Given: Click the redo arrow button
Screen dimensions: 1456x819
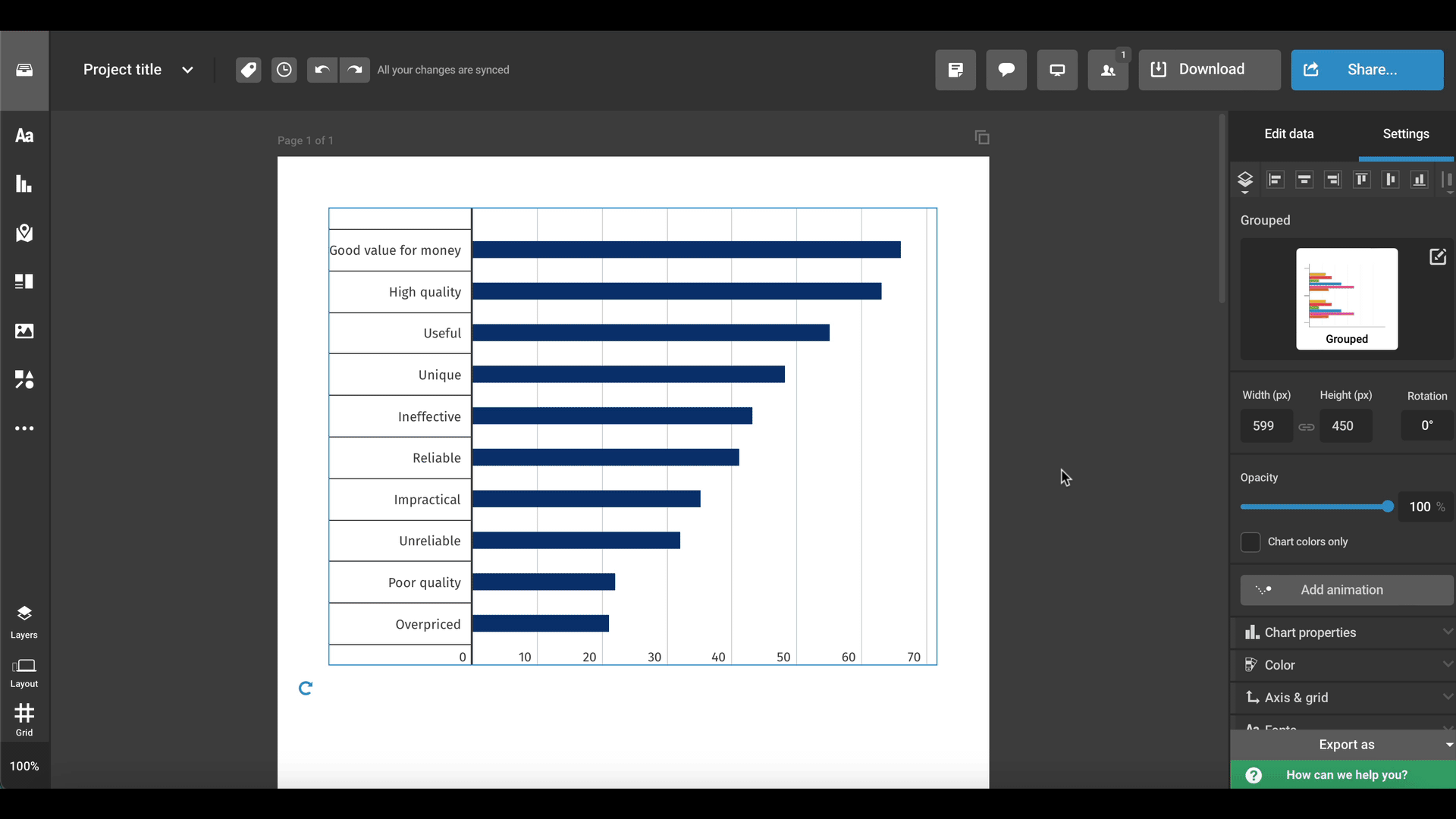Looking at the screenshot, I should point(354,70).
